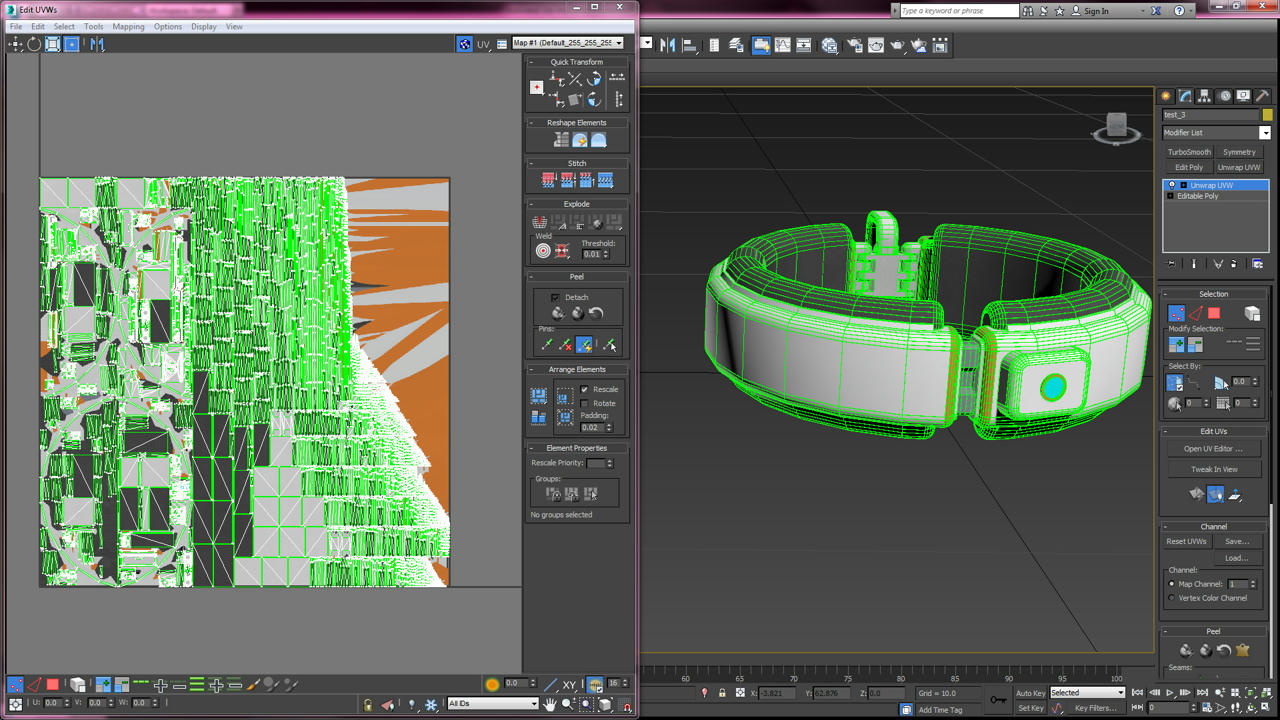Uncheck the Rescale checkbox
1280x720 pixels.
point(585,389)
